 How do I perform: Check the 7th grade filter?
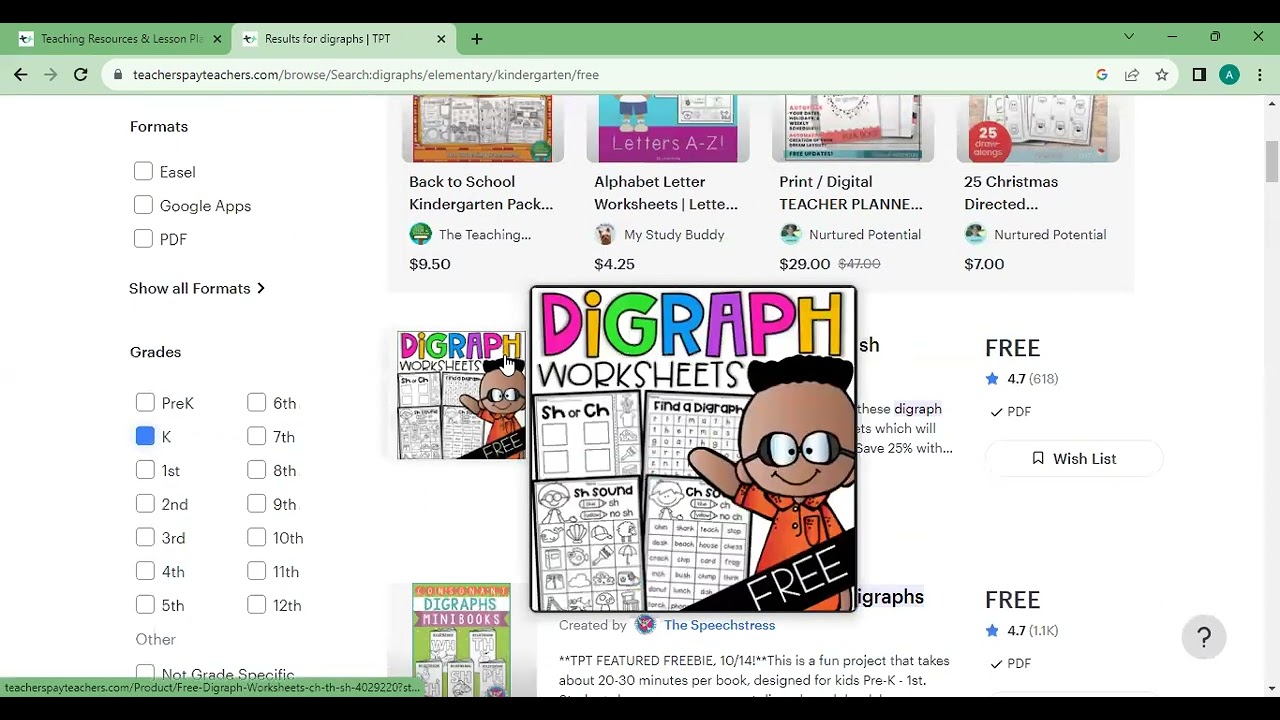pos(257,436)
